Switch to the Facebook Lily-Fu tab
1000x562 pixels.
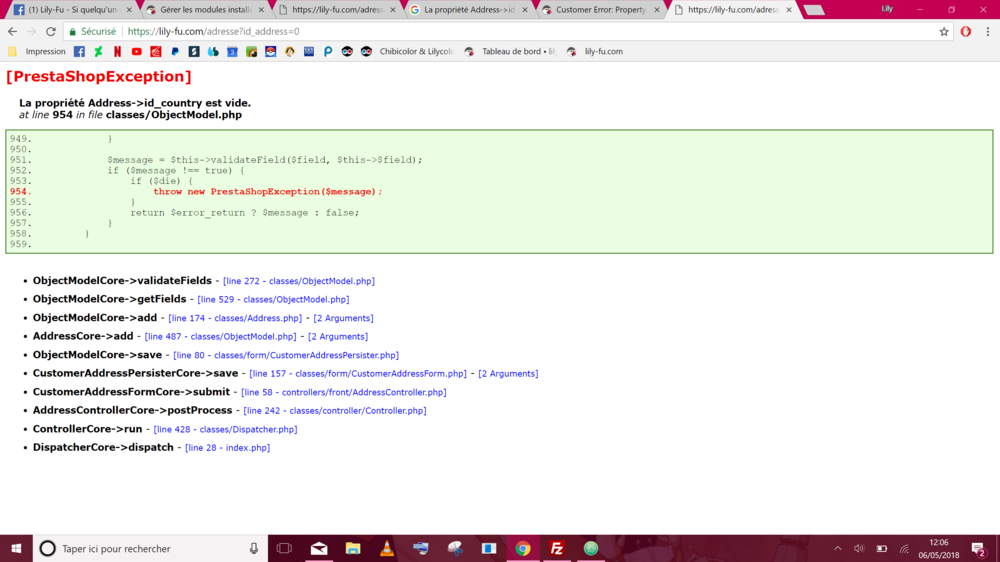(x=73, y=10)
